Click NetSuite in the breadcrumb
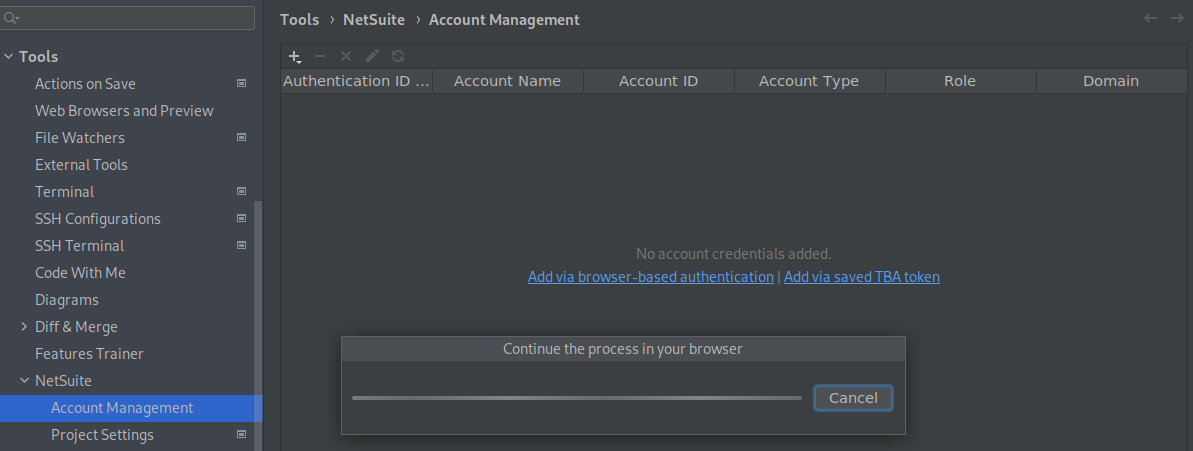Image resolution: width=1193 pixels, height=451 pixels. [x=374, y=20]
